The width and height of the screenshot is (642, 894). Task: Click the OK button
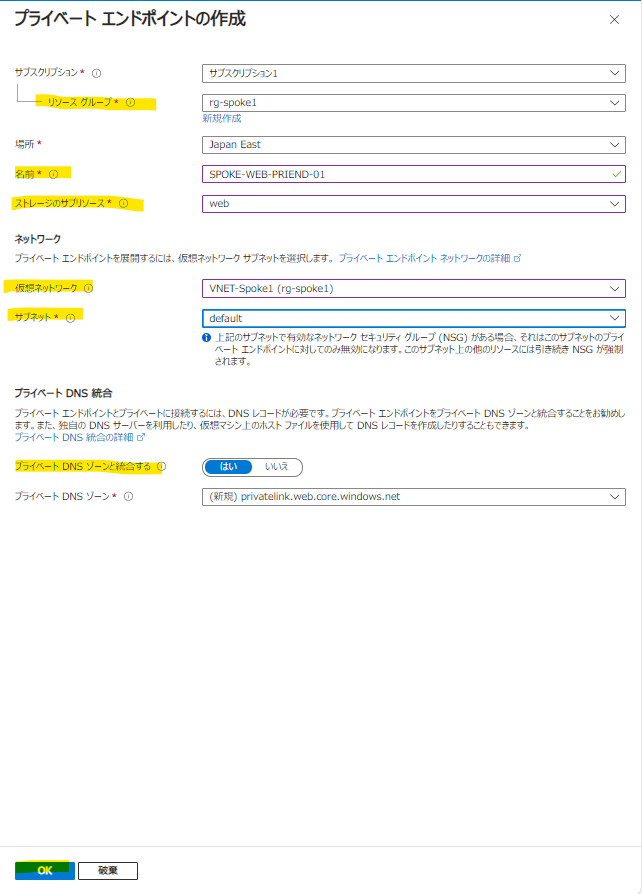pyautogui.click(x=44, y=871)
